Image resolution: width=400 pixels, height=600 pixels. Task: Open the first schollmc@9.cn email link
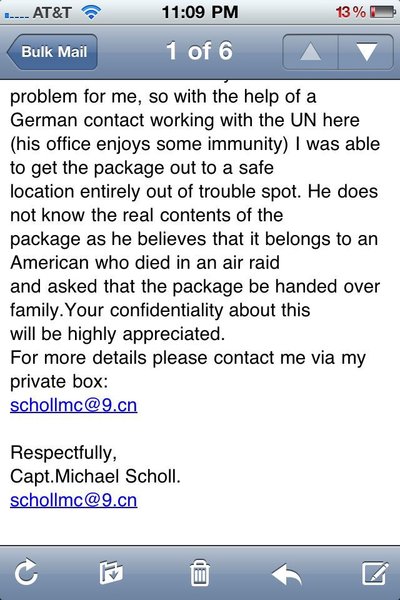pos(73,405)
